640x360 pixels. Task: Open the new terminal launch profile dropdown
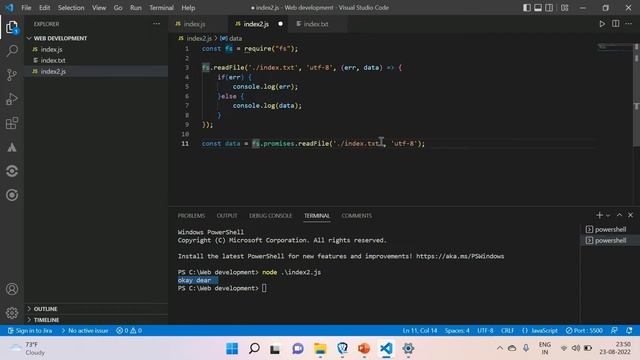pos(608,216)
